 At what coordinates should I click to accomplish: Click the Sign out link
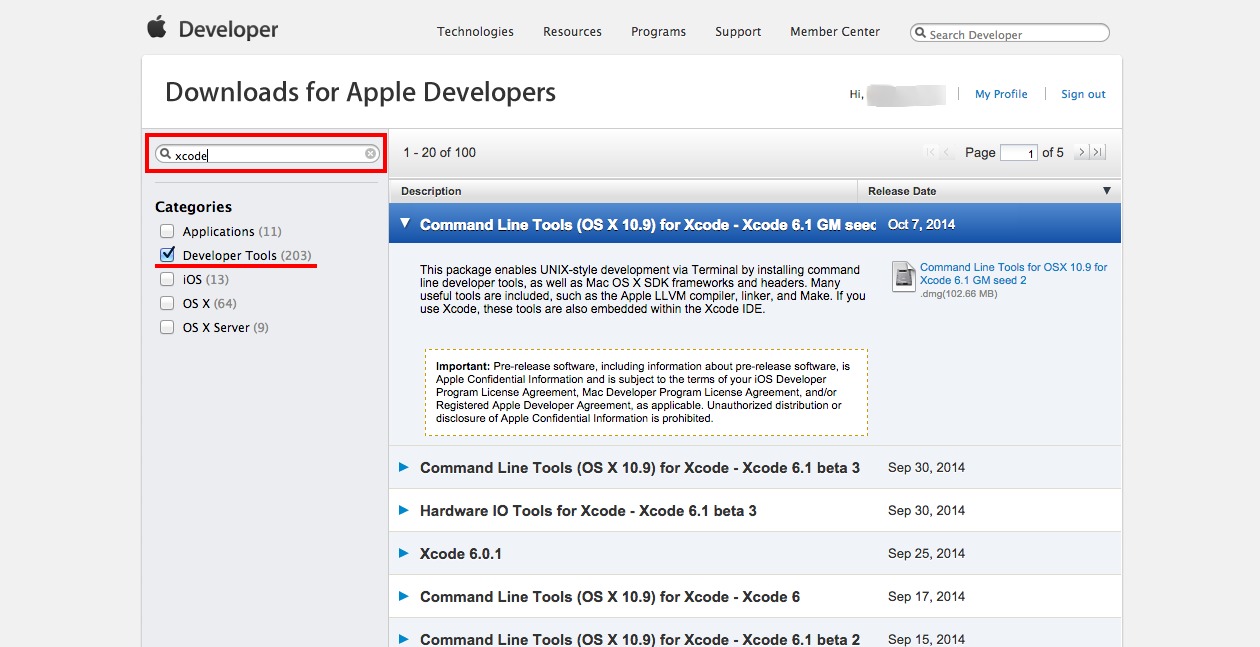(x=1083, y=94)
